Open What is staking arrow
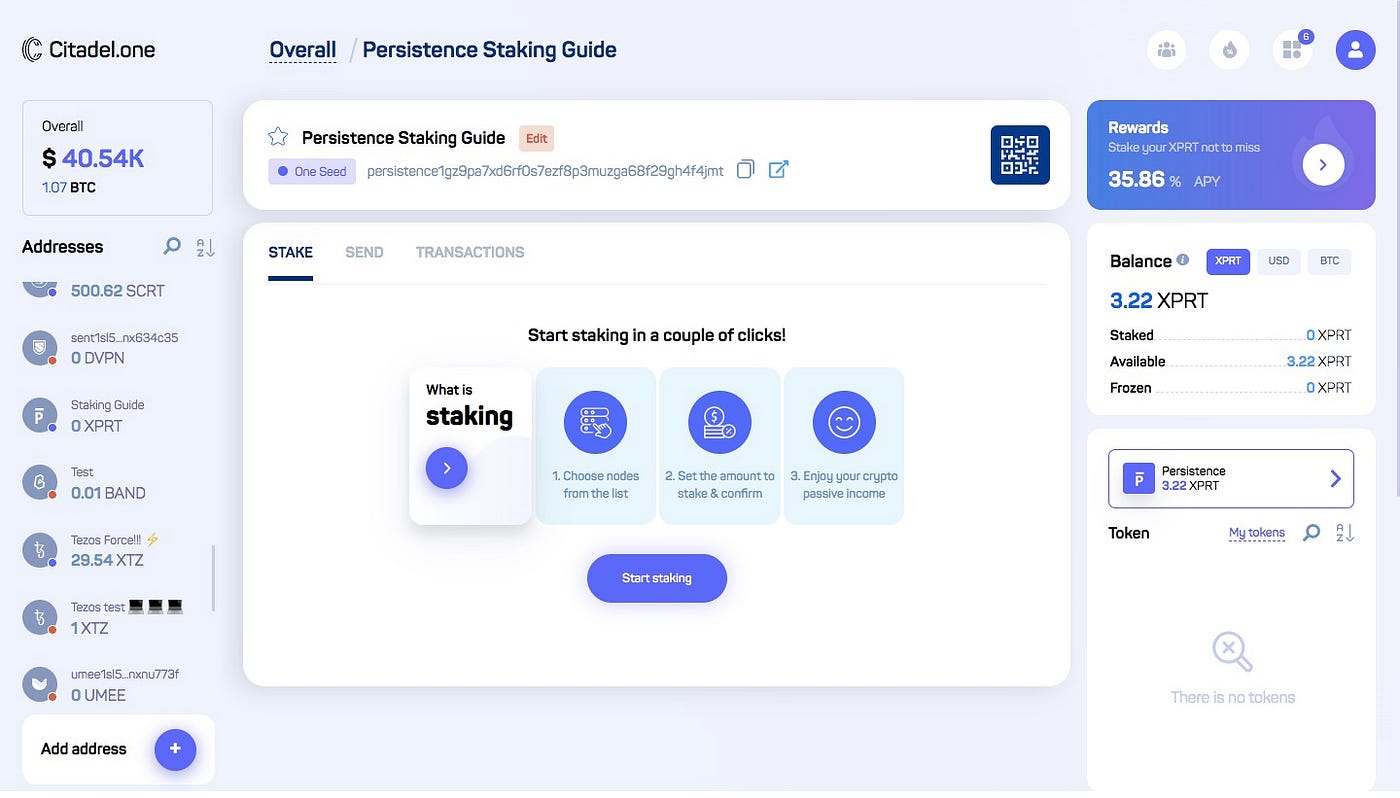The width and height of the screenshot is (1400, 798). (447, 468)
